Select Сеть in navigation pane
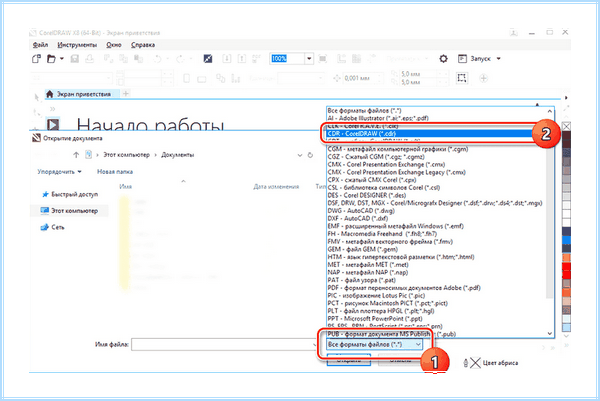The height and width of the screenshot is (401, 600). (53, 227)
